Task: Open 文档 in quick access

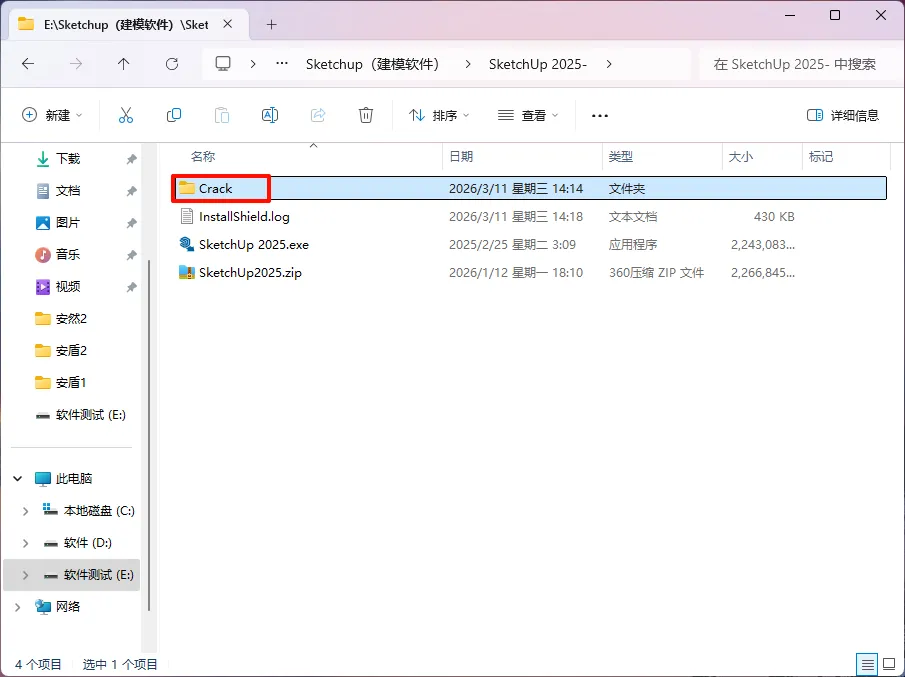Action: coord(68,191)
